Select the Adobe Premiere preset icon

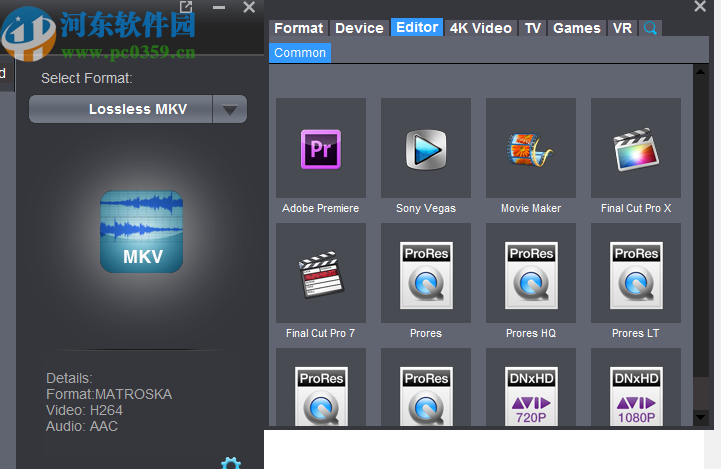coord(320,148)
